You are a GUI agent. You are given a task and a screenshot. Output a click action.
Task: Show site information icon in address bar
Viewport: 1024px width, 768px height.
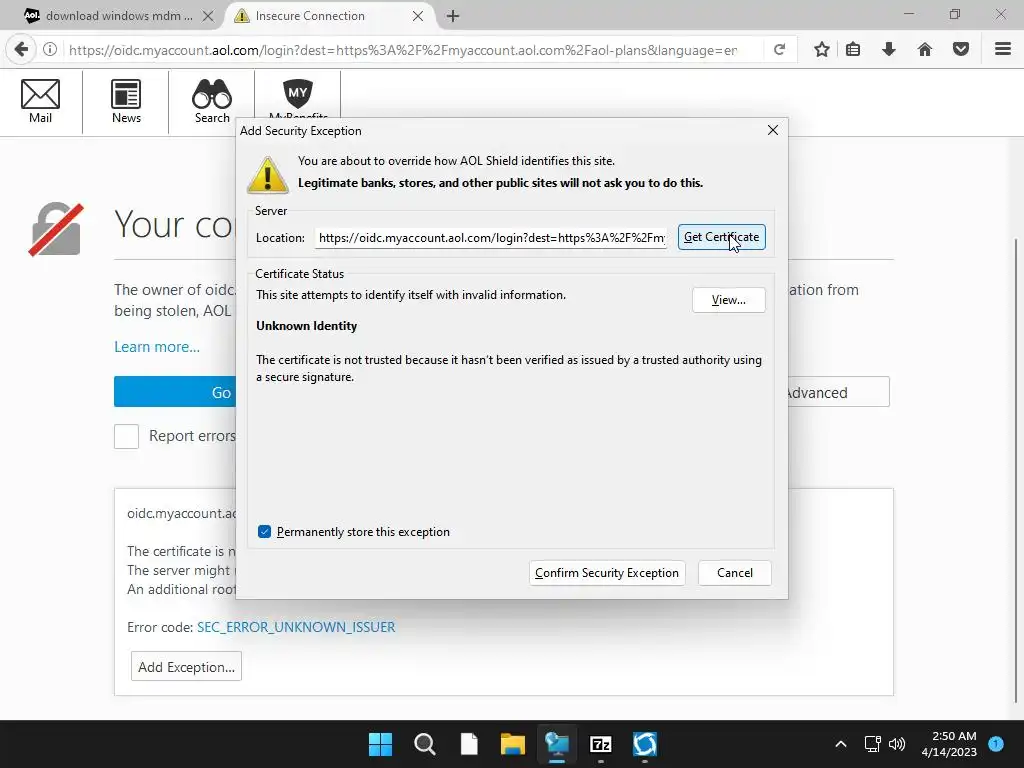[x=50, y=50]
